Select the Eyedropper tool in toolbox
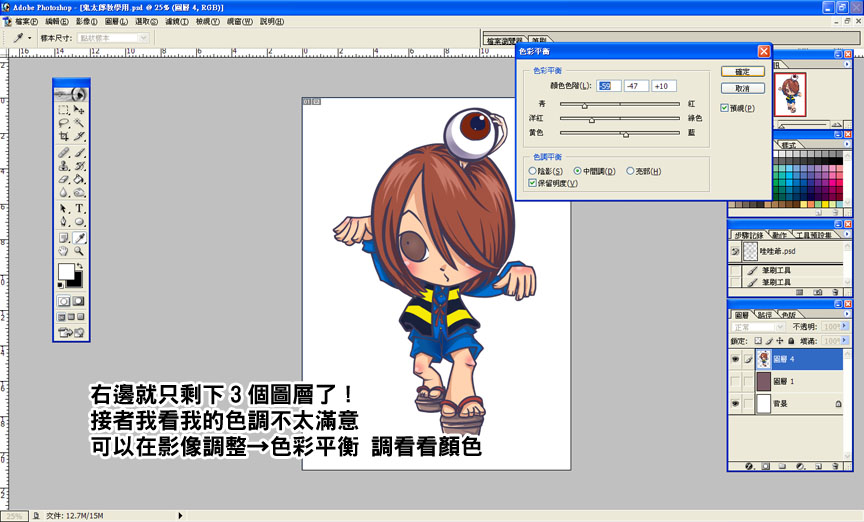 tap(79, 238)
